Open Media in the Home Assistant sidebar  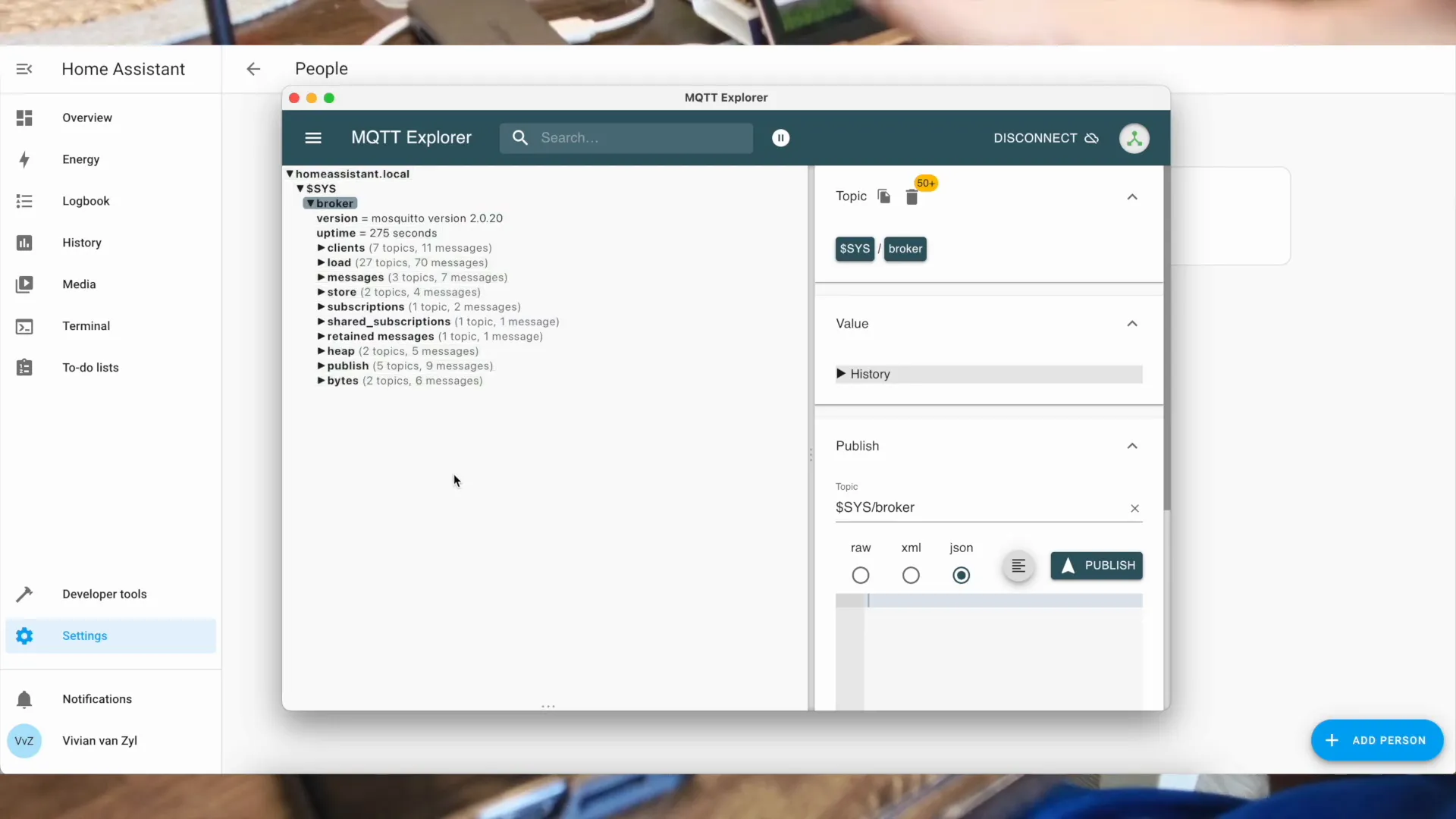(111, 284)
